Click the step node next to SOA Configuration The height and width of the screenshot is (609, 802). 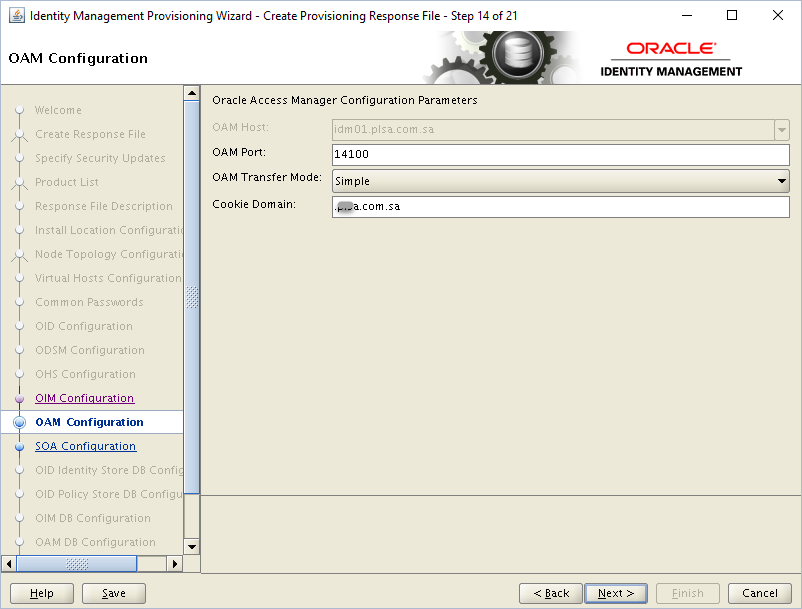point(21,446)
